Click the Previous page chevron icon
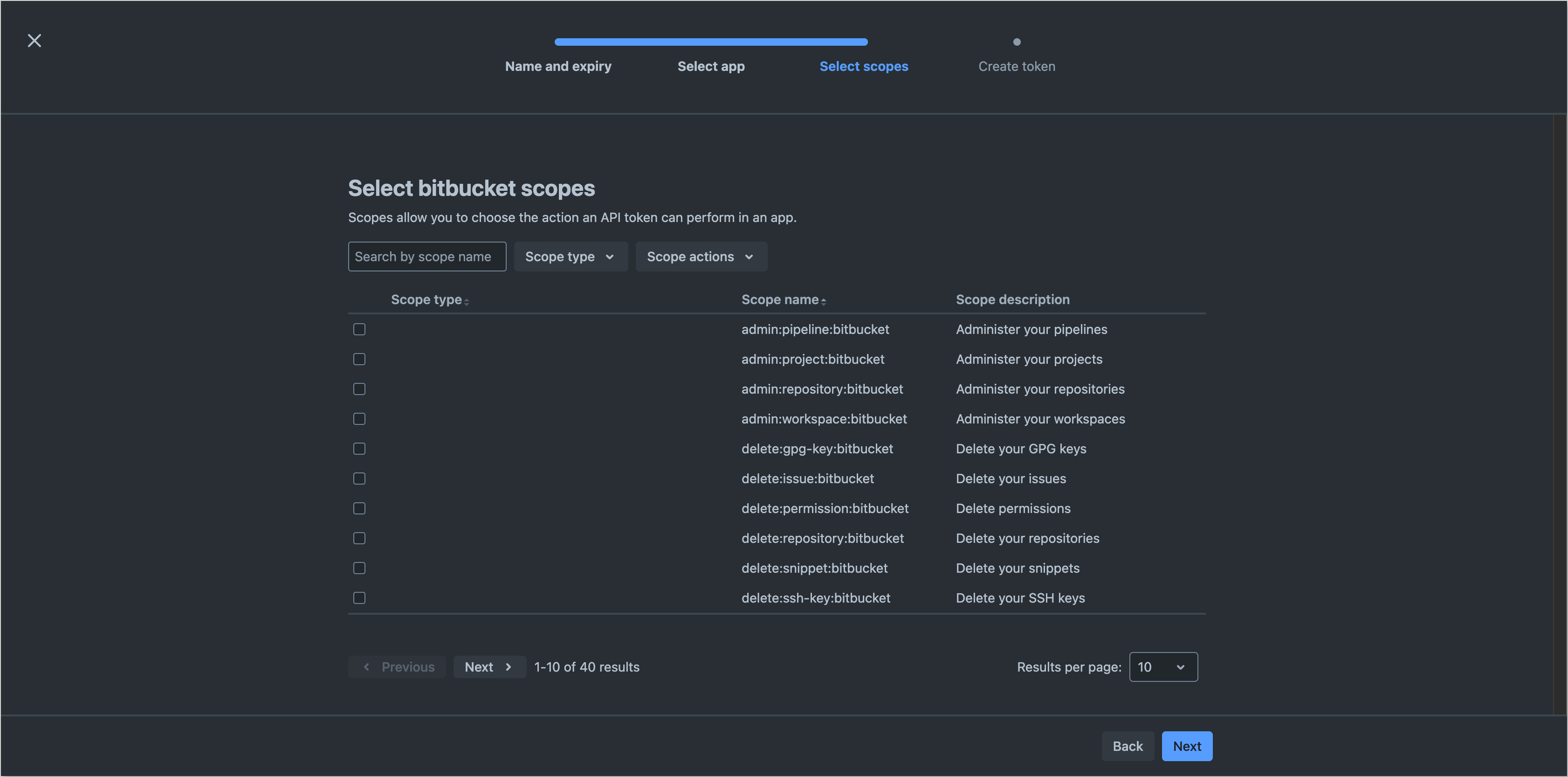 (x=366, y=667)
